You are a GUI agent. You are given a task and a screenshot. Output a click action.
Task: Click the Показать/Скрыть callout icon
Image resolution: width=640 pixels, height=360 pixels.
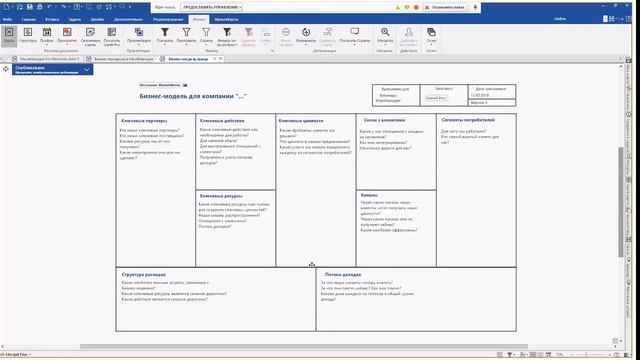355,32
